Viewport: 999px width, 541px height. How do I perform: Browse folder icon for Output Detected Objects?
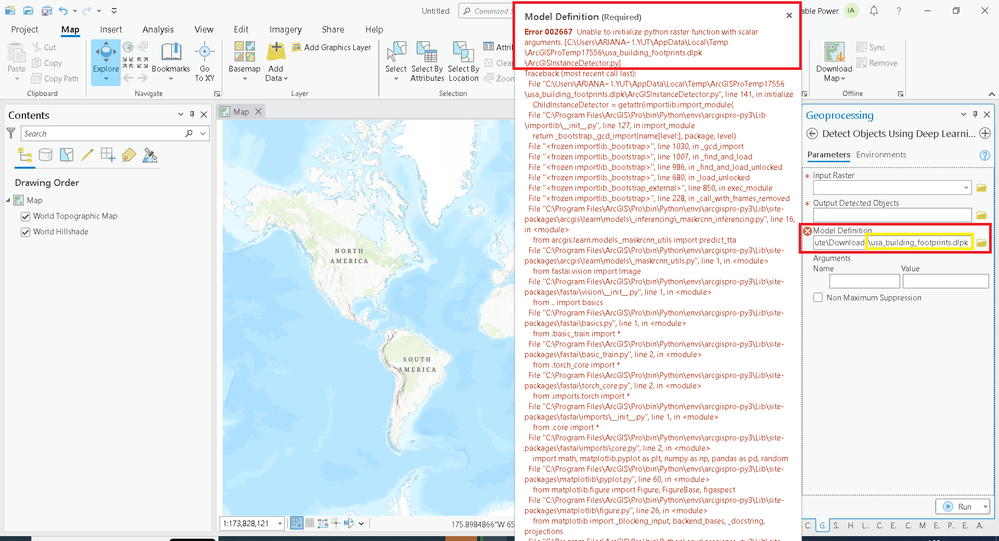point(981,215)
